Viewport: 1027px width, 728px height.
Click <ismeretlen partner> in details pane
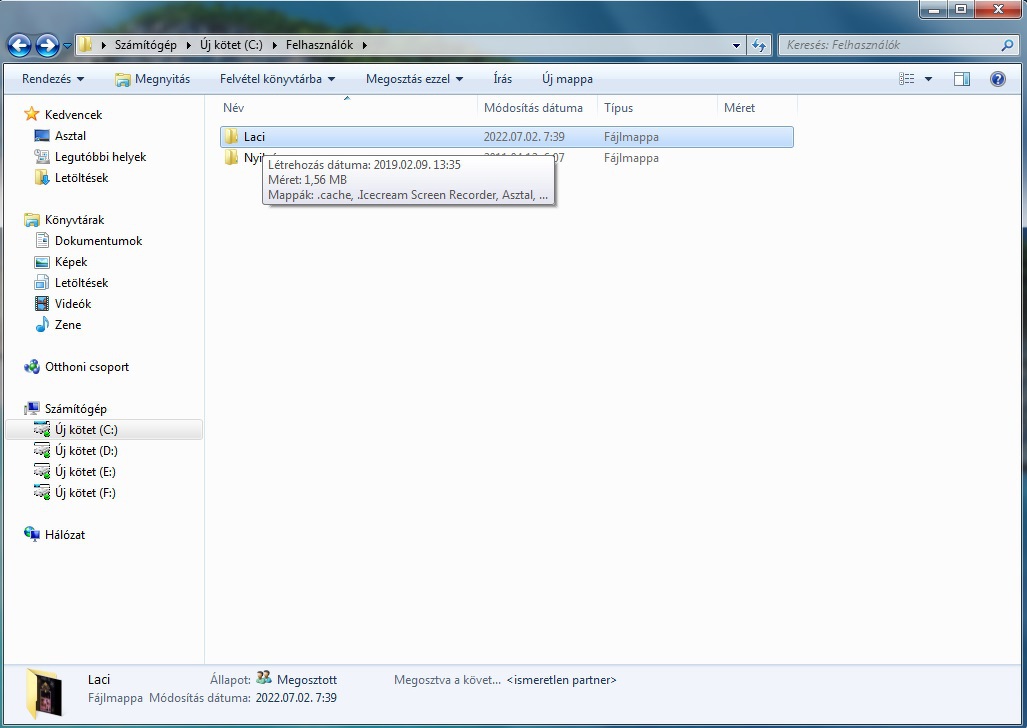pos(561,680)
